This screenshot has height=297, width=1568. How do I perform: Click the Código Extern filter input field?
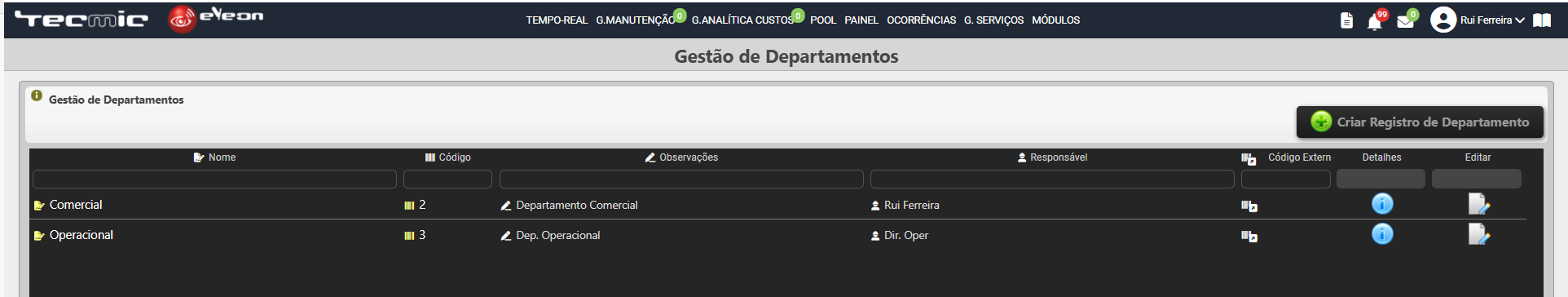(x=1285, y=179)
